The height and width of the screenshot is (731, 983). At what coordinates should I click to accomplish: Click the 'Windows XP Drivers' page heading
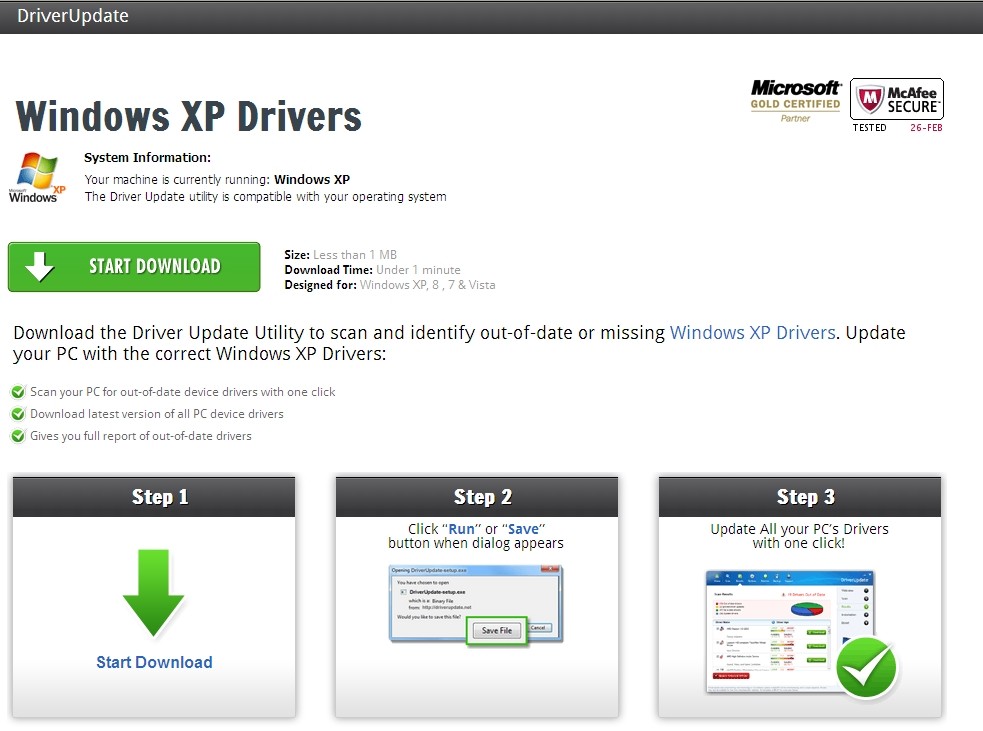pyautogui.click(x=188, y=117)
